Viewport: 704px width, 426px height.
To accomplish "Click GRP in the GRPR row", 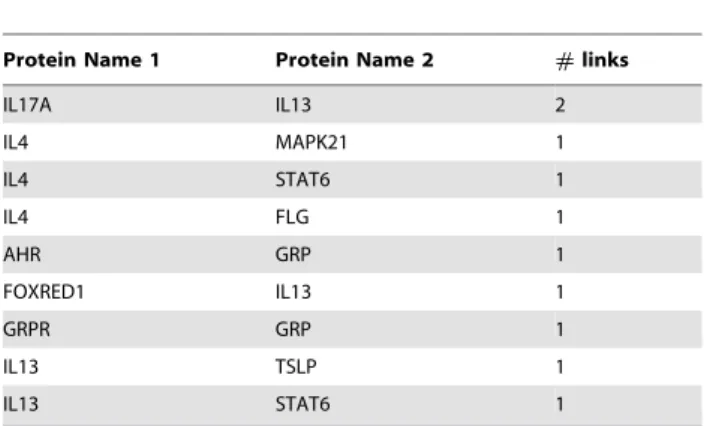I will 293,329.
